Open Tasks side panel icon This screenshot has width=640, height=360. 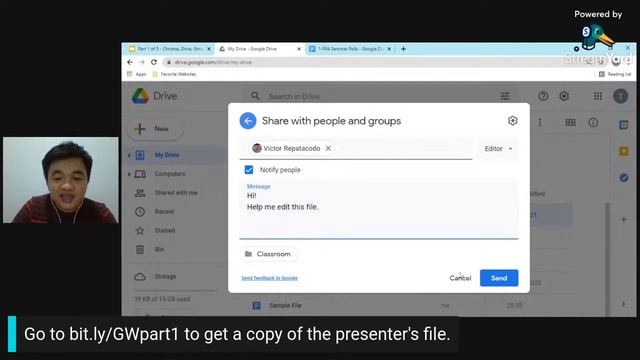click(624, 178)
